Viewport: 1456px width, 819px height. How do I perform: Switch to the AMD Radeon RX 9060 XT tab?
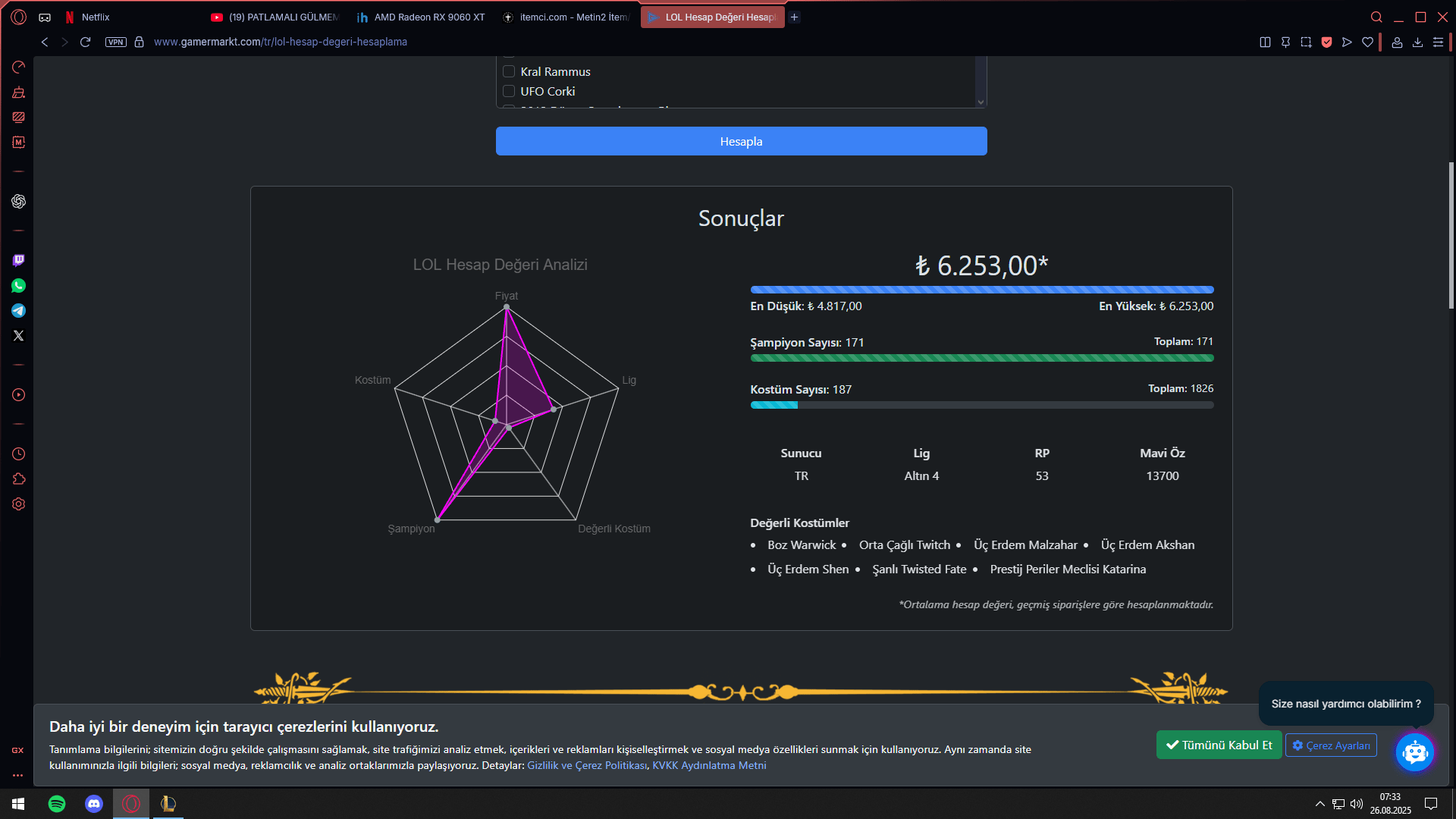click(x=422, y=17)
